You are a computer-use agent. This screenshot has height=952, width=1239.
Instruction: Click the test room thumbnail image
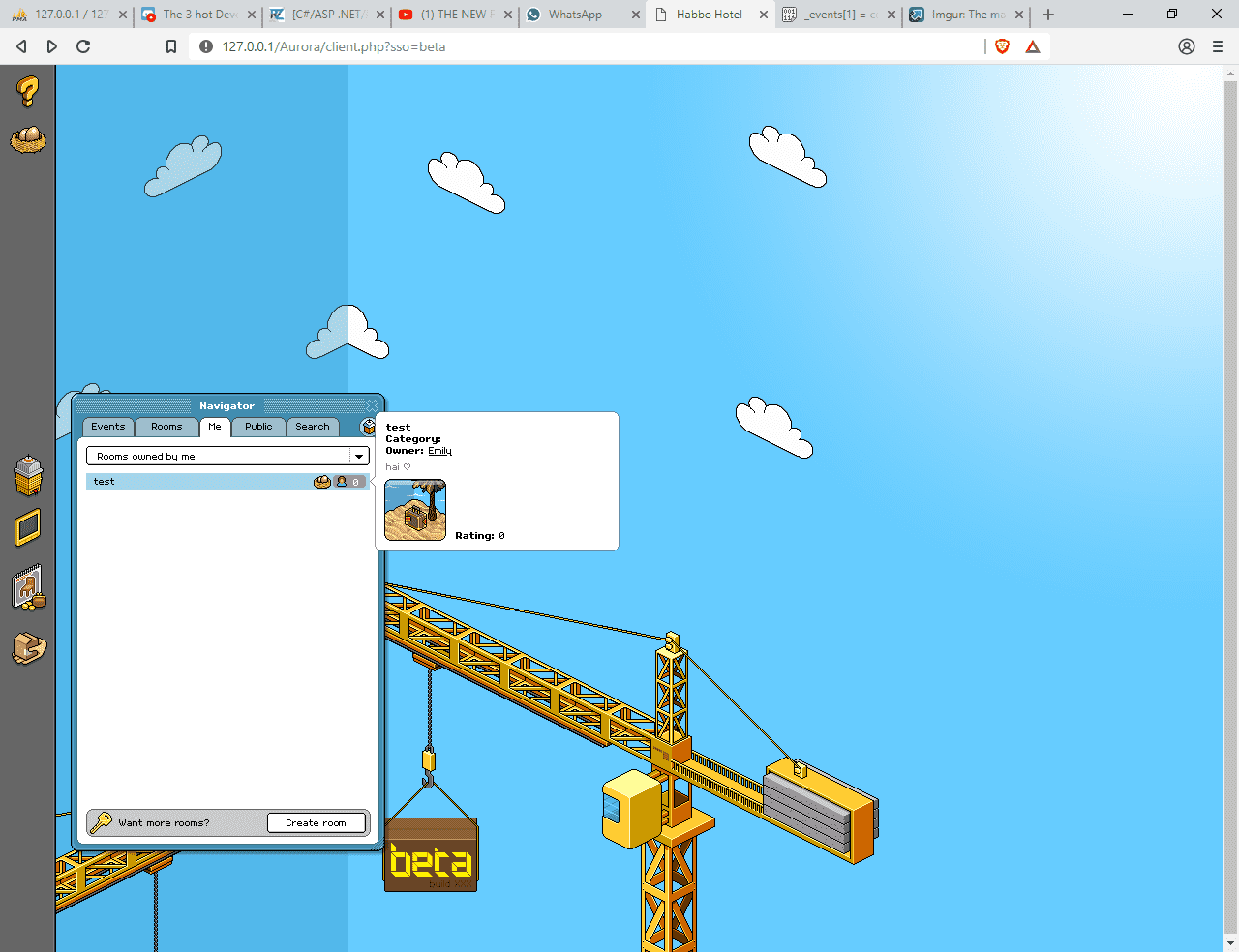[415, 510]
